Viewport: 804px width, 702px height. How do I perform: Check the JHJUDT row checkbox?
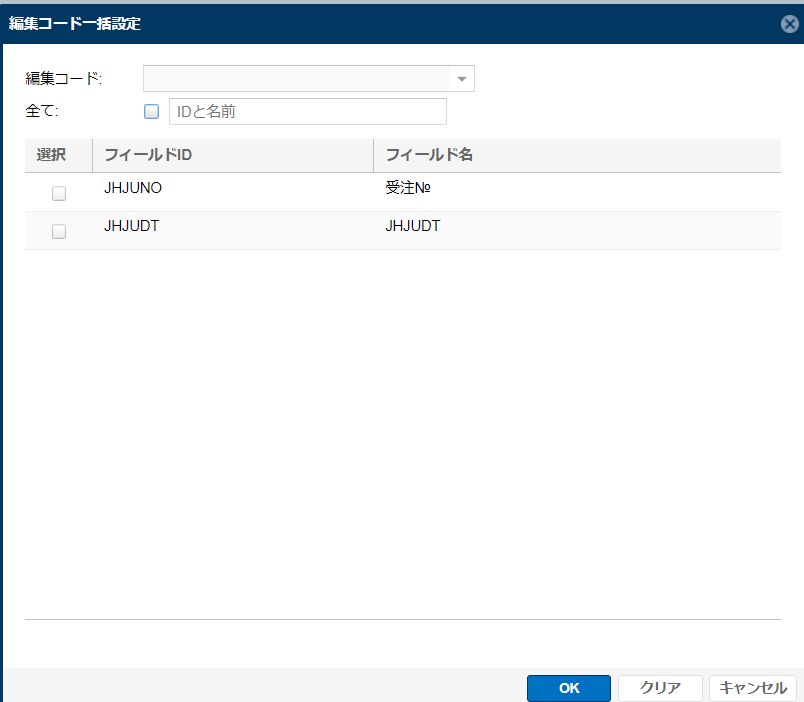click(59, 231)
